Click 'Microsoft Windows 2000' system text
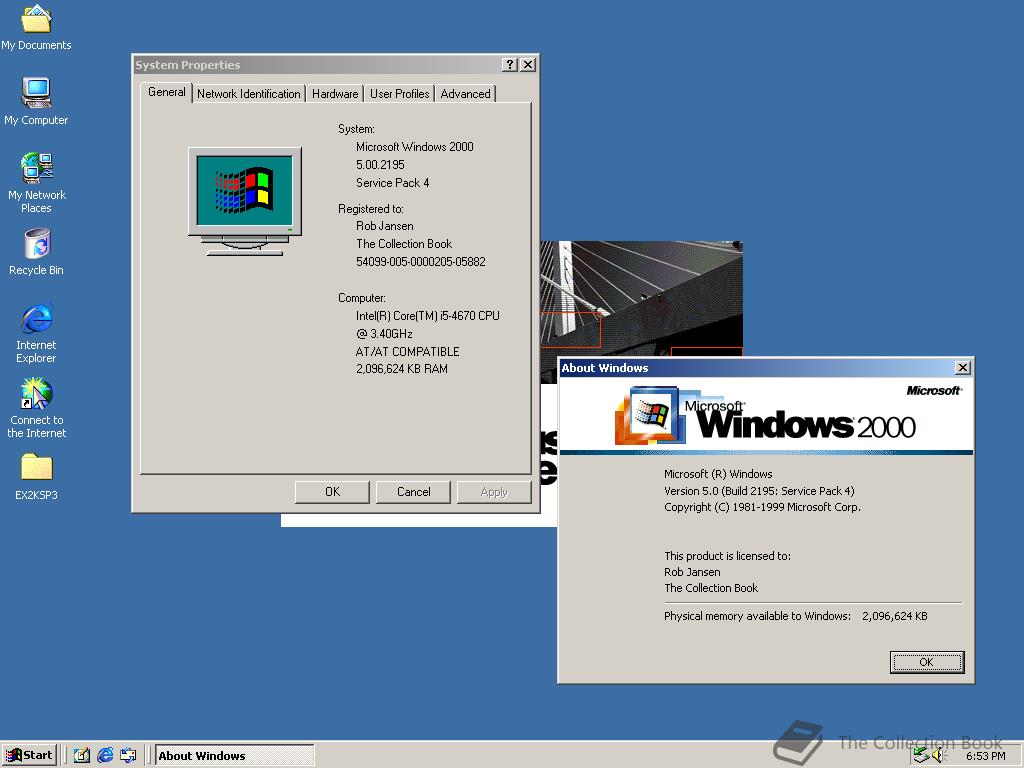Image resolution: width=1024 pixels, height=768 pixels. 415,147
